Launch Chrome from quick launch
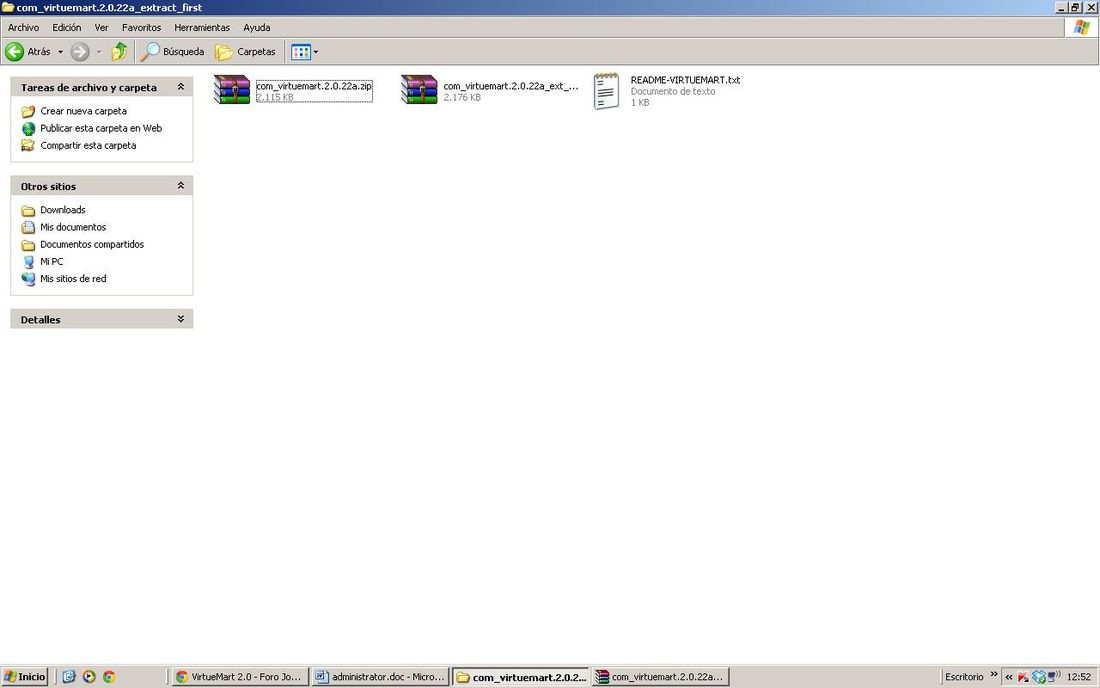Screen dimensions: 1100x688 pos(109,677)
